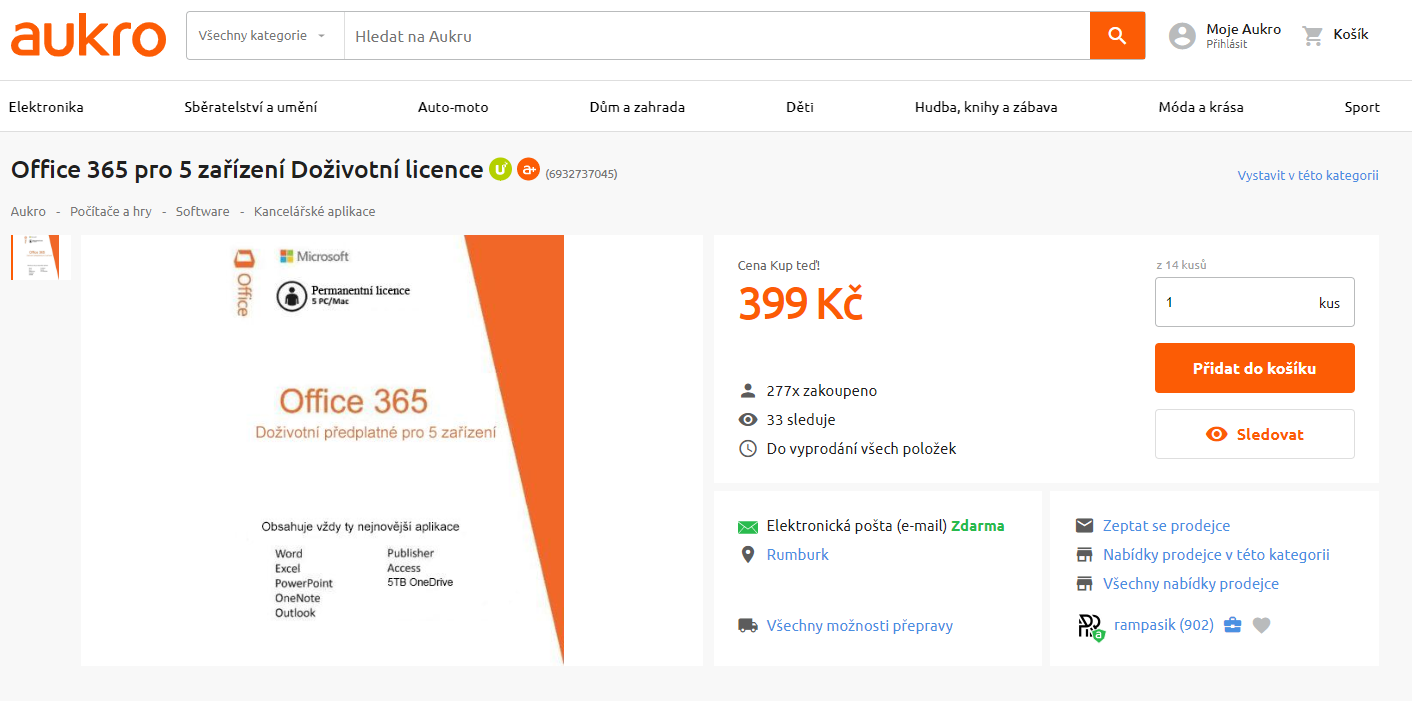Image resolution: width=1412 pixels, height=701 pixels.
Task: Click the quantity input field showing 1
Action: 1255,302
